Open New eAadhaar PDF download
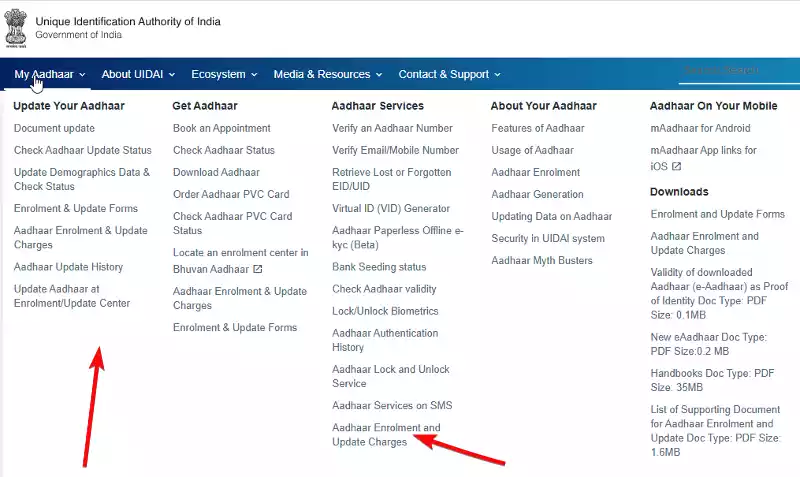The image size is (800, 477). (x=709, y=344)
